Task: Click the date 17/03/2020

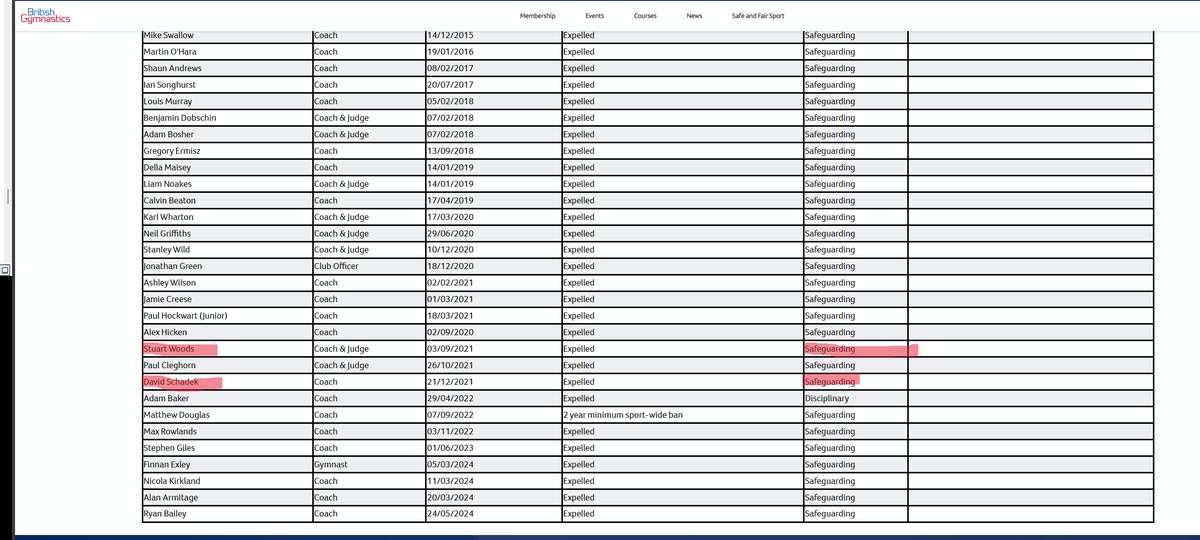Action: 450,217
